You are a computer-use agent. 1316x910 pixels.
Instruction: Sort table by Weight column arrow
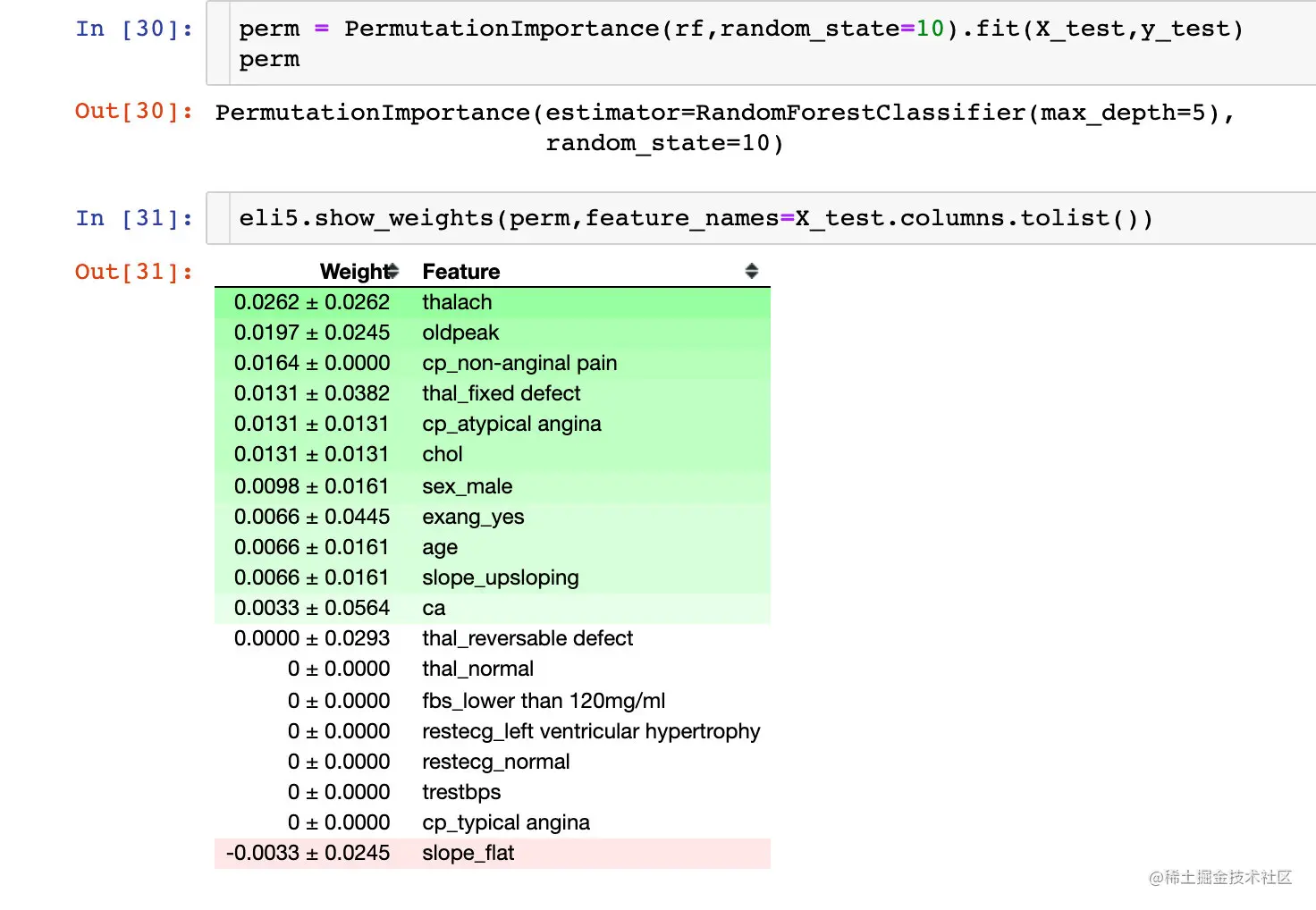coord(393,271)
